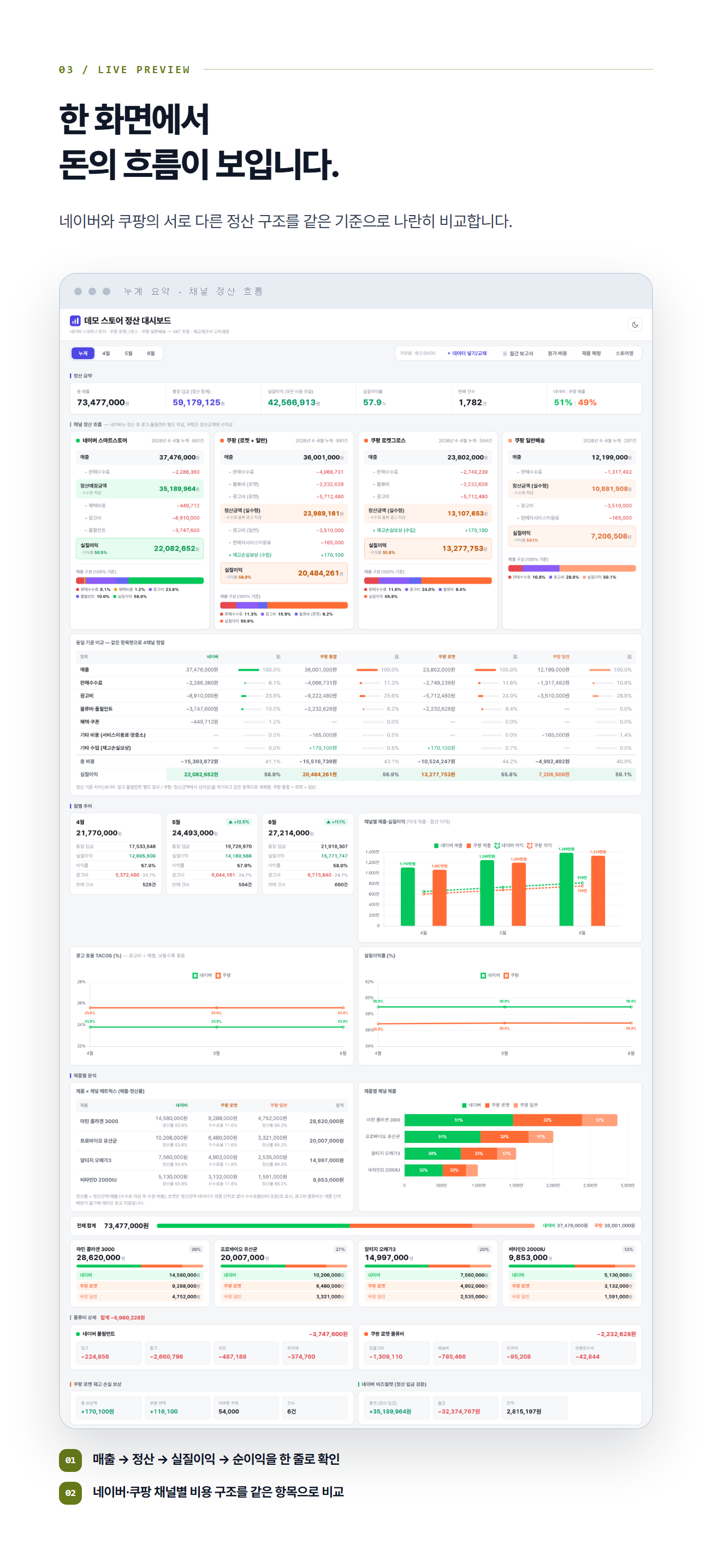Viewport: 712px width, 1568px height.
Task: Open the 원가·비용 settings
Action: pos(557,353)
